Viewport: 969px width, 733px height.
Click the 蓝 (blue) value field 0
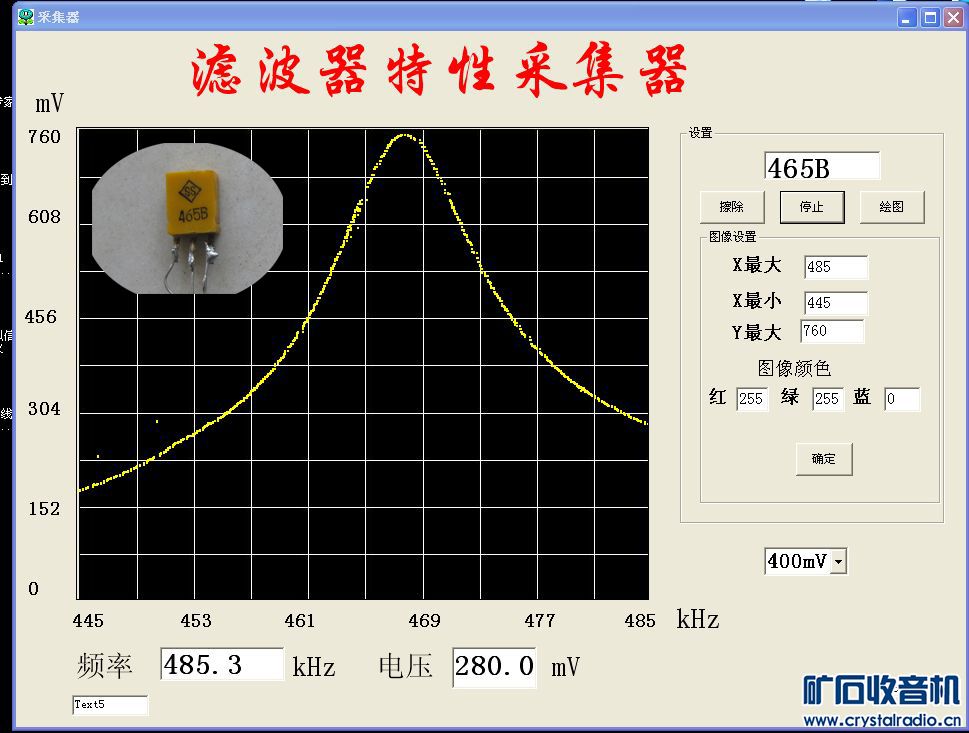902,399
